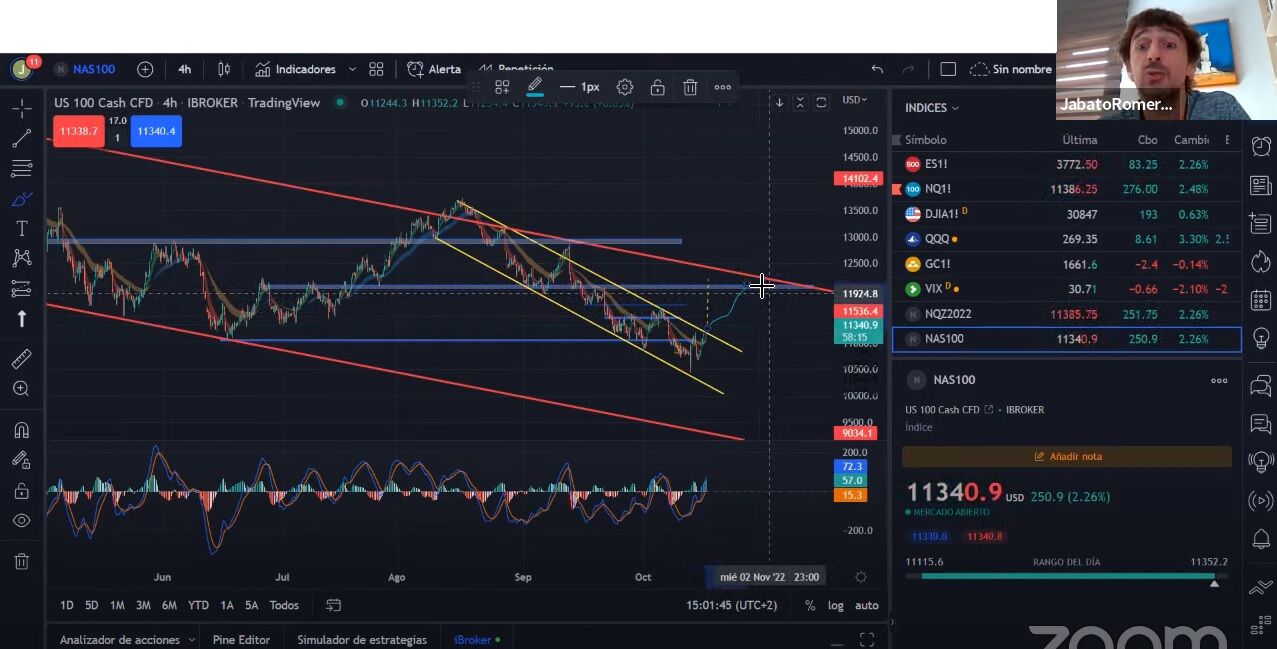1277x649 pixels.
Task: Select the ruler measure tool
Action: [x=21, y=358]
